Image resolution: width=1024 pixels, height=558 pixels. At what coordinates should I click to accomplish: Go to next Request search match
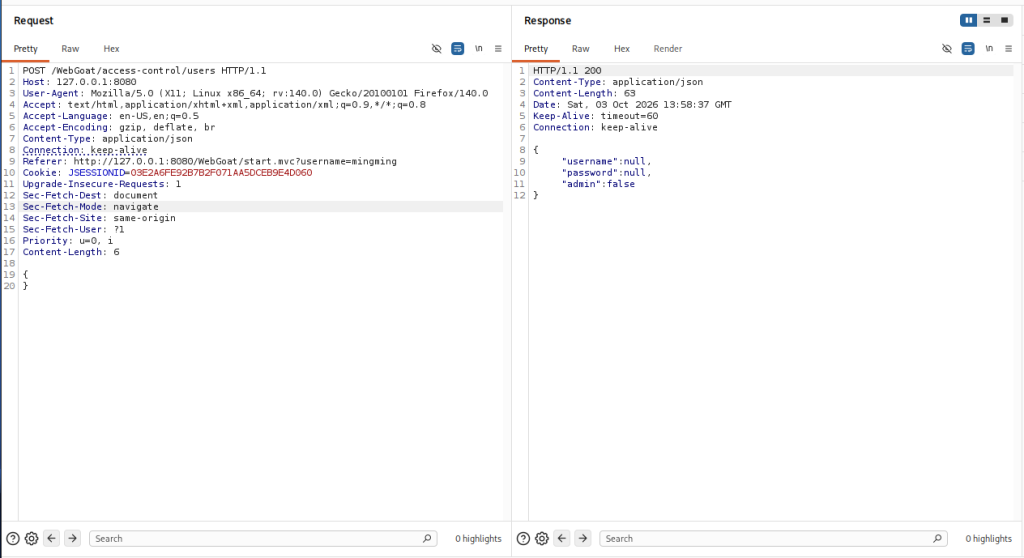pos(72,538)
